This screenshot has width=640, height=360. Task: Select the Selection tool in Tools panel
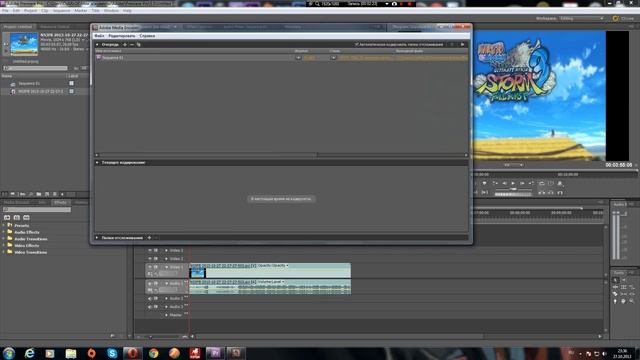pos(616,280)
